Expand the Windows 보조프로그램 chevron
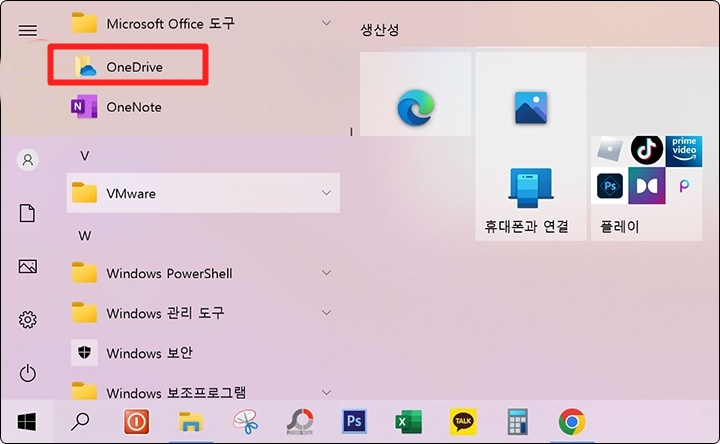The image size is (720, 444). 326,393
